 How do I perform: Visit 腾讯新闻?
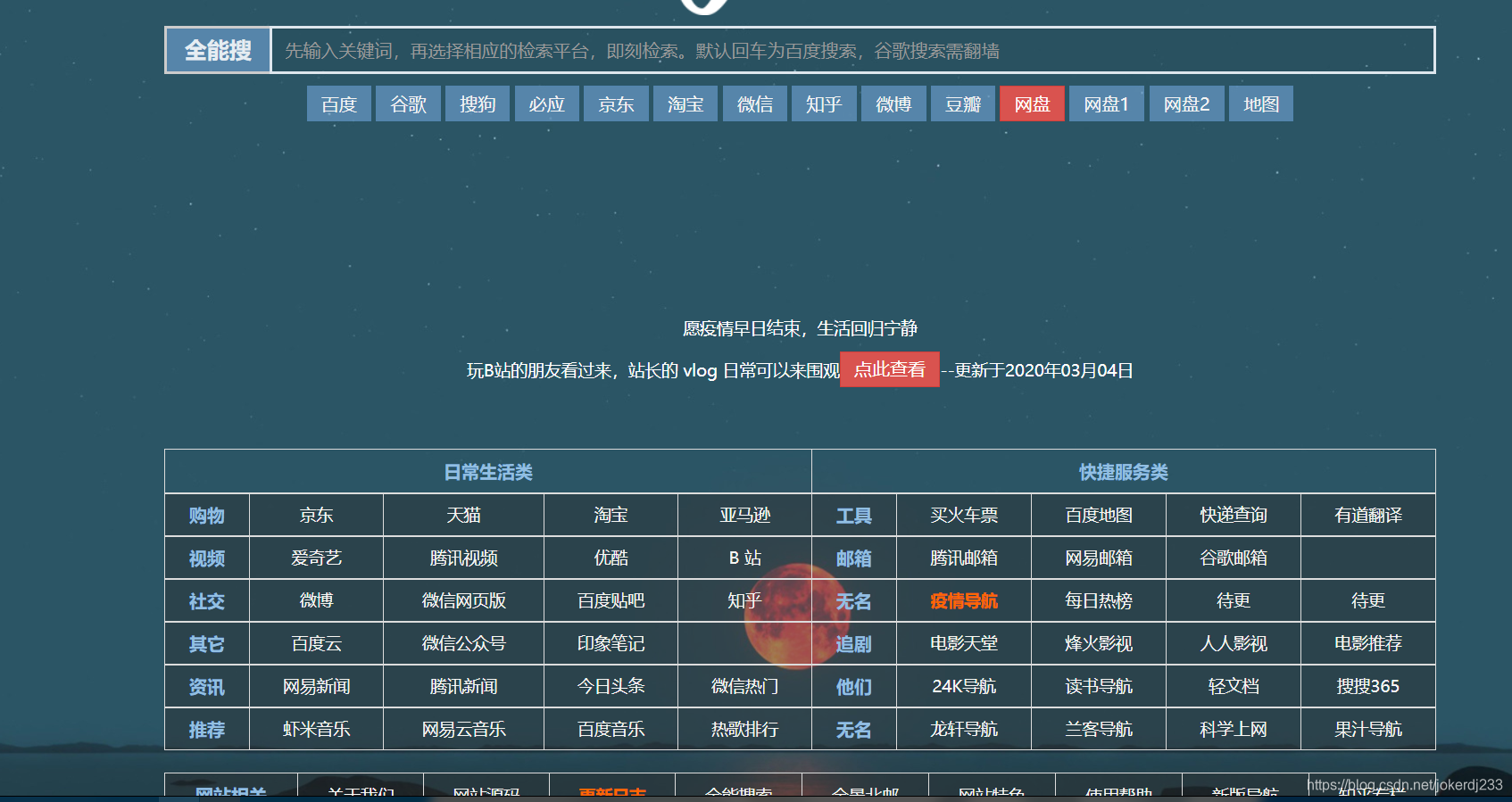(463, 686)
